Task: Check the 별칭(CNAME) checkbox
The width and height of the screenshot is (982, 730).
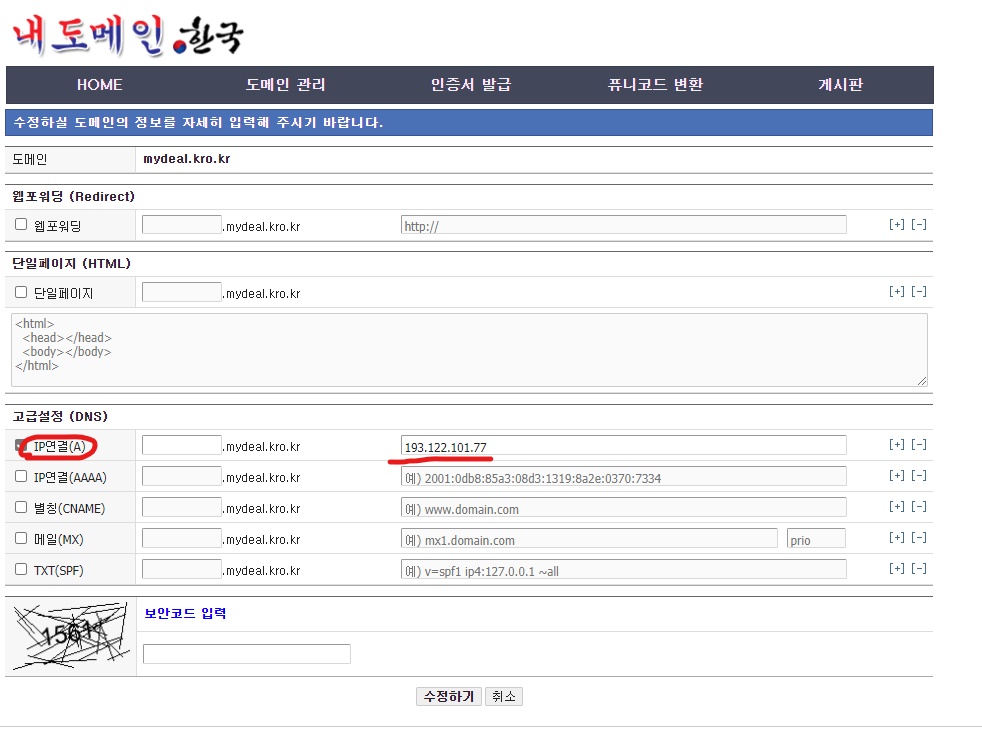Action: (21, 508)
